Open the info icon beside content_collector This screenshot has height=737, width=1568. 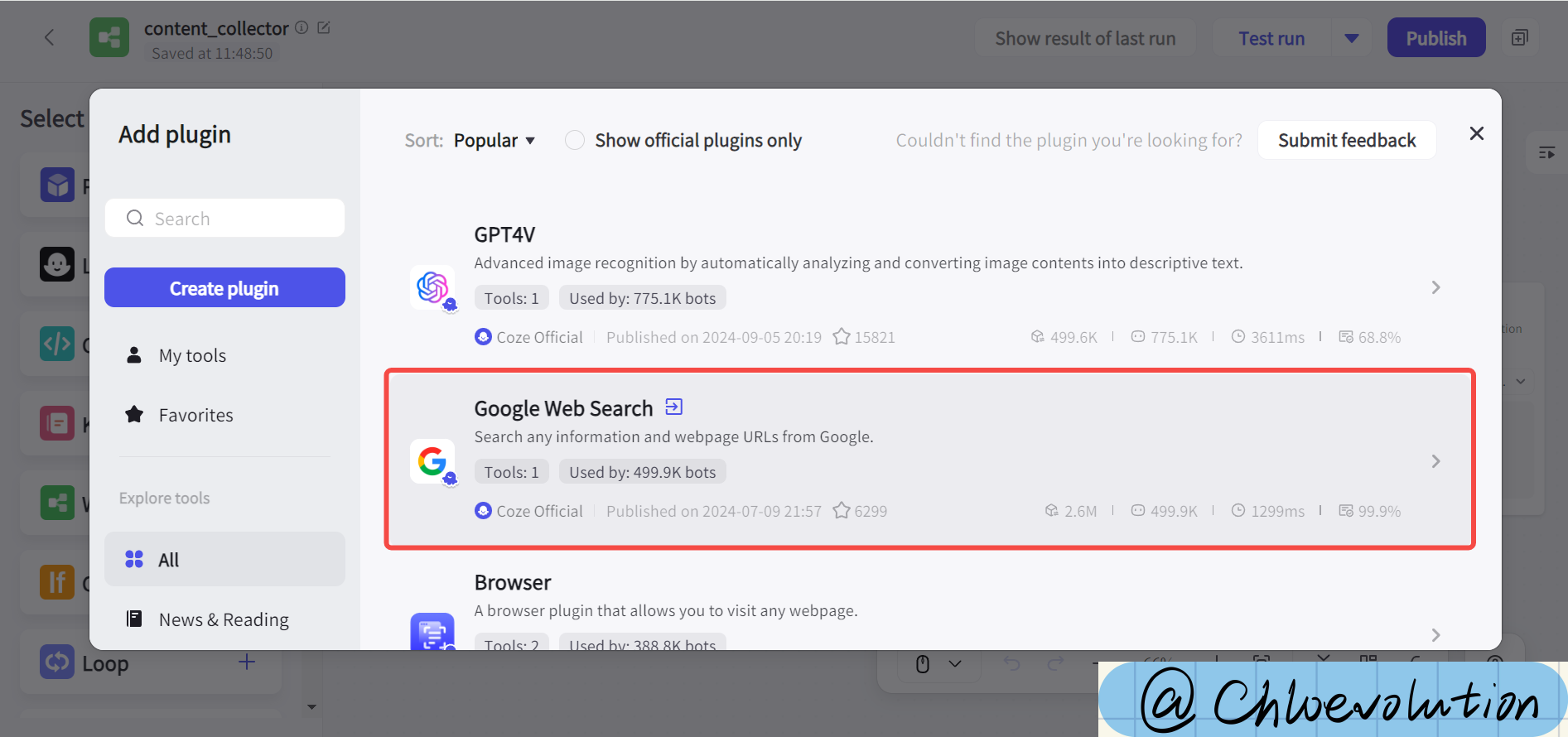pos(302,27)
